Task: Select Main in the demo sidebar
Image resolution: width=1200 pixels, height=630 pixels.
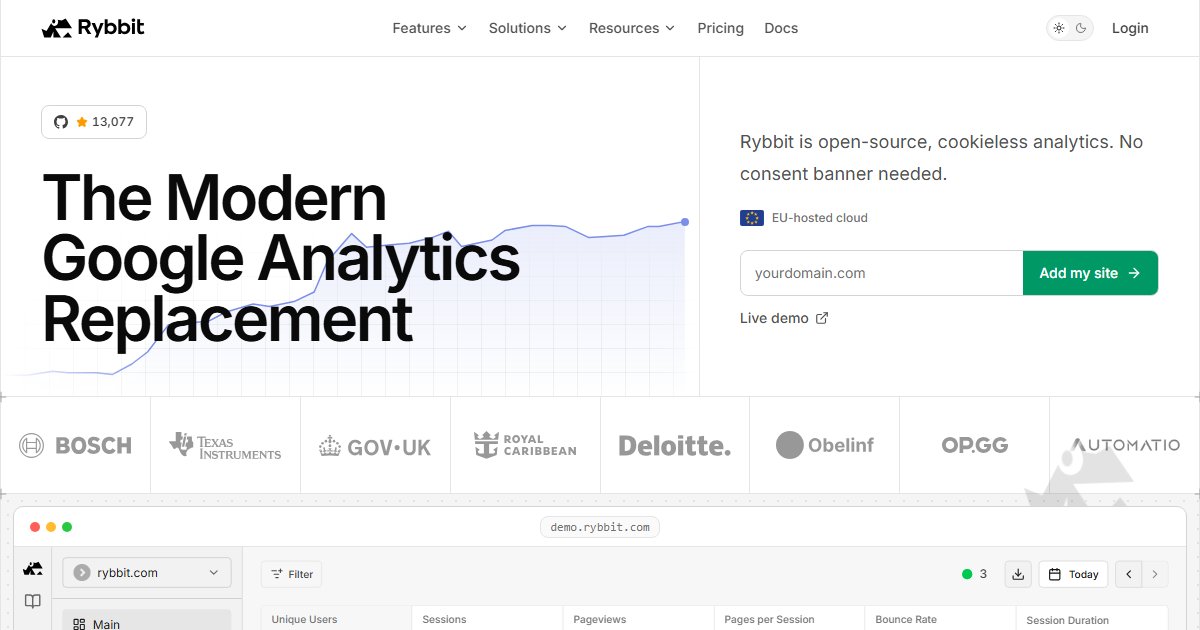Action: 147,620
